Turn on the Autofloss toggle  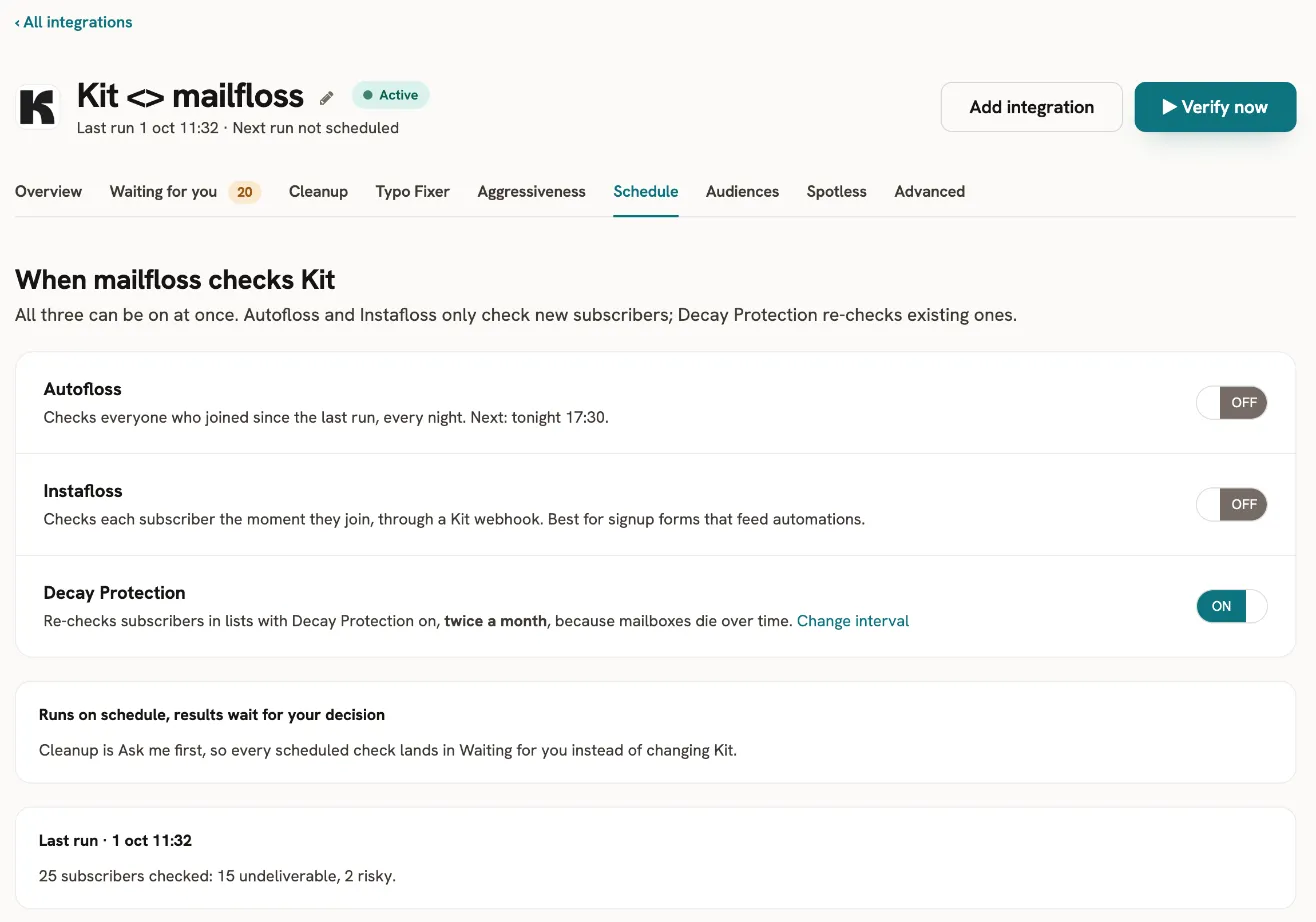tap(1232, 403)
